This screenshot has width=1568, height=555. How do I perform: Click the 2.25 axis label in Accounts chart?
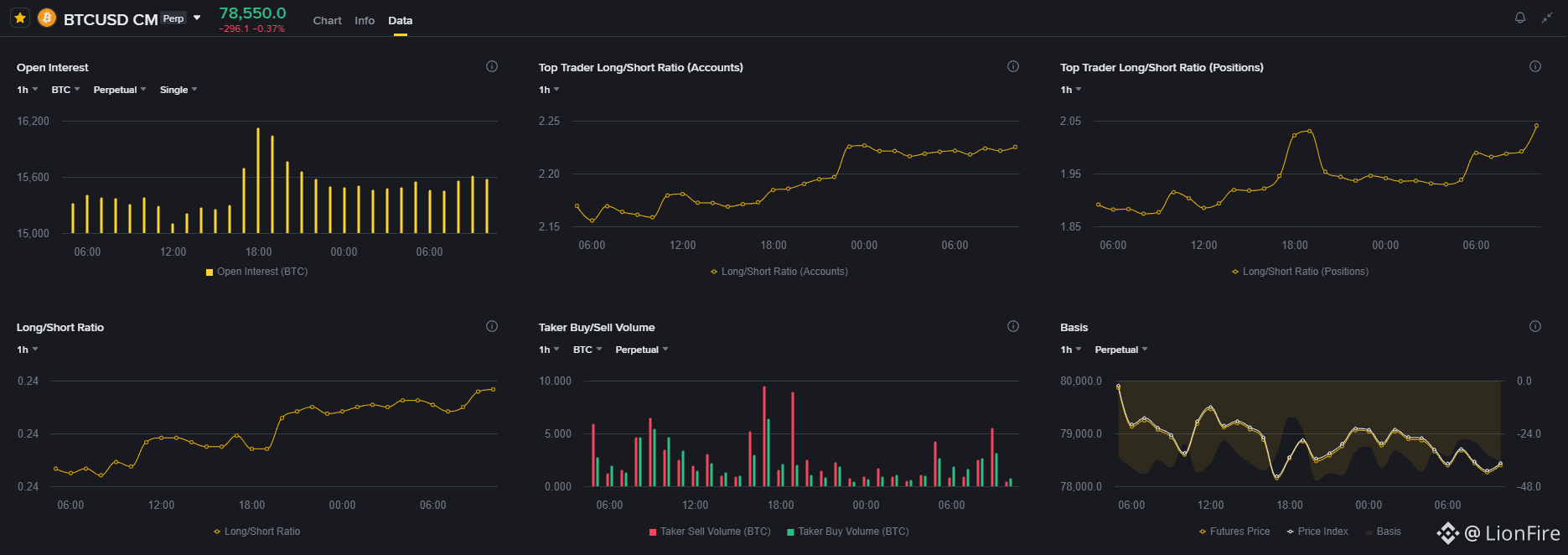coord(549,121)
